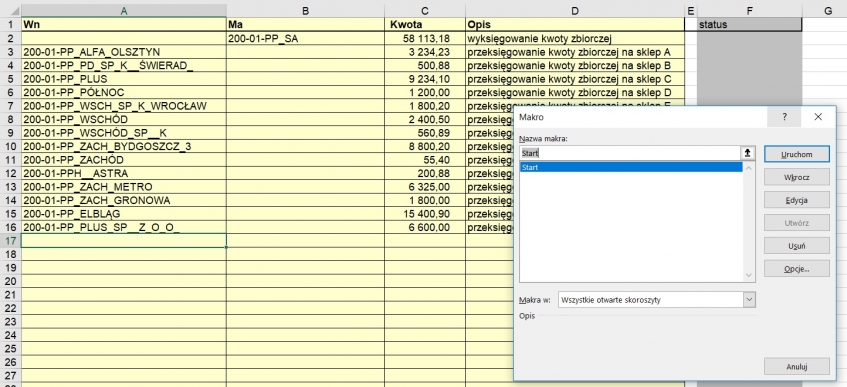The height and width of the screenshot is (387, 847).
Task: Select cell 200-01-PP_WSCH_SP_K_WROCŁAW
Action: (124, 106)
